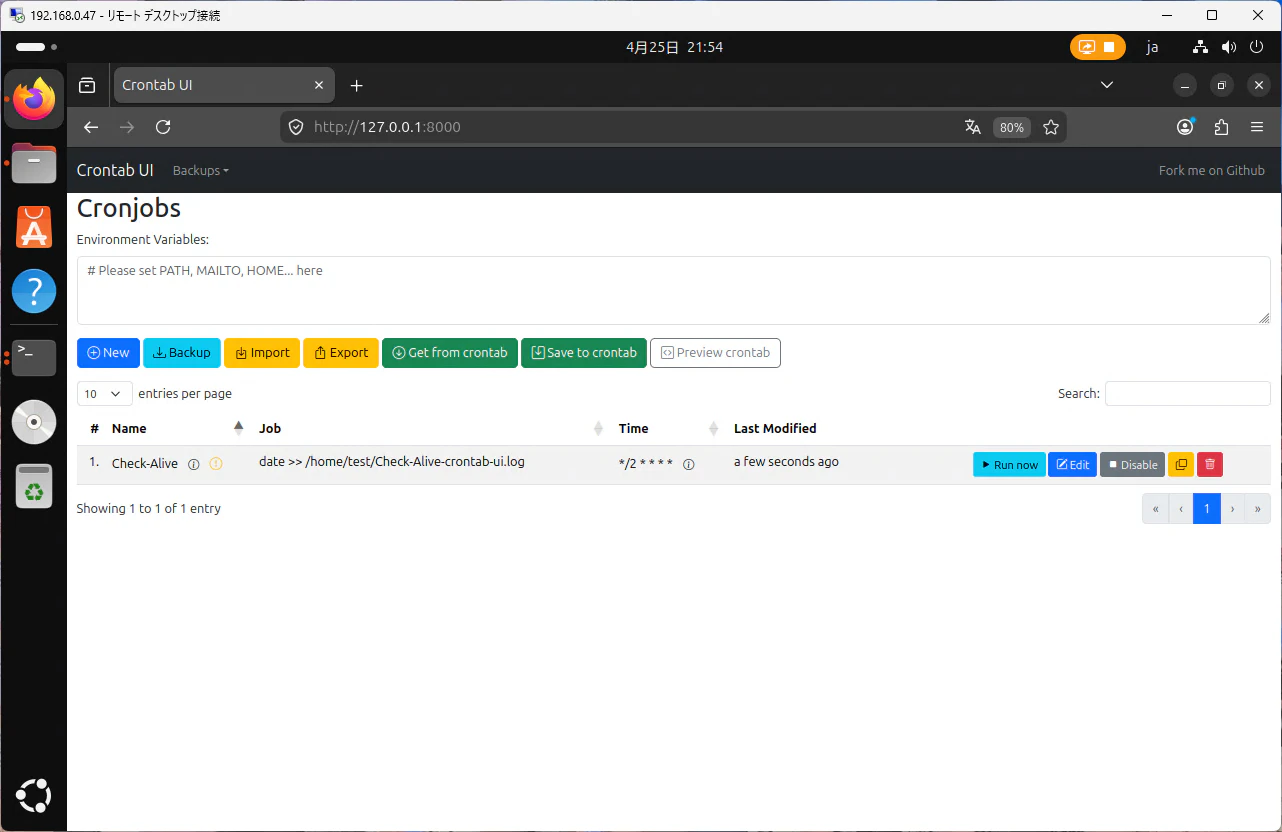Click the orange warning icon beside Check-Alive

tap(216, 464)
